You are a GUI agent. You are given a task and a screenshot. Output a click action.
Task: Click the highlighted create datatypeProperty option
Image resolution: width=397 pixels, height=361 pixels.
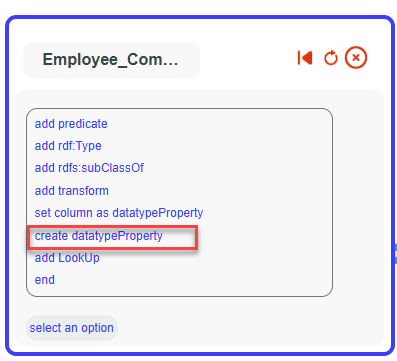click(x=99, y=236)
